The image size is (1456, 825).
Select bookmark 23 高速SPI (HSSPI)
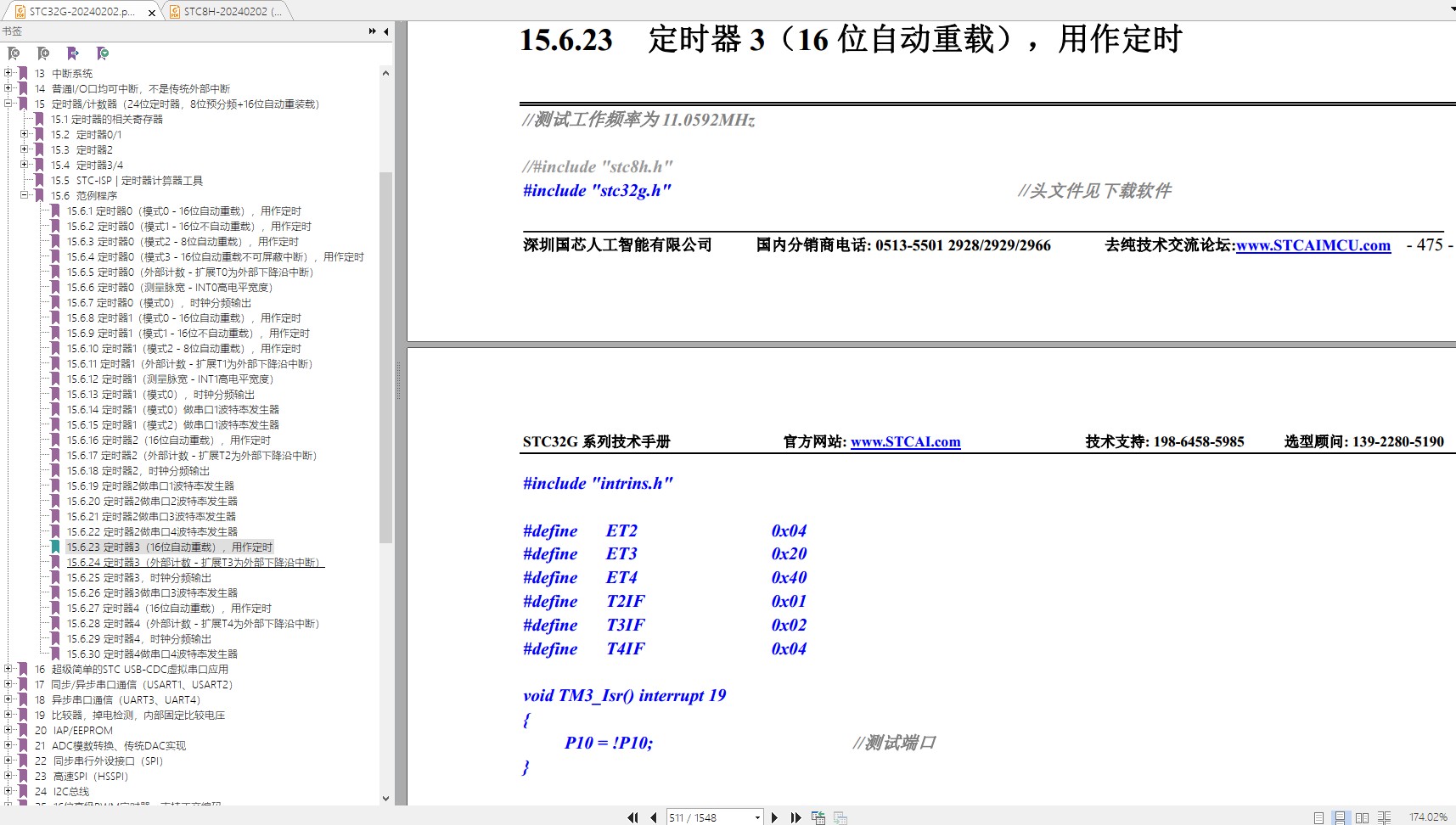[82, 777]
